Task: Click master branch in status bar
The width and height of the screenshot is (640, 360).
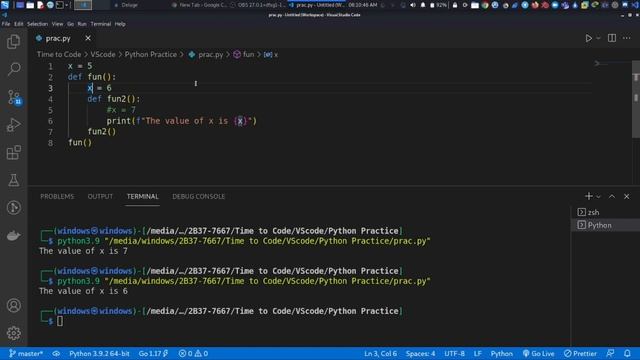Action: (x=26, y=353)
